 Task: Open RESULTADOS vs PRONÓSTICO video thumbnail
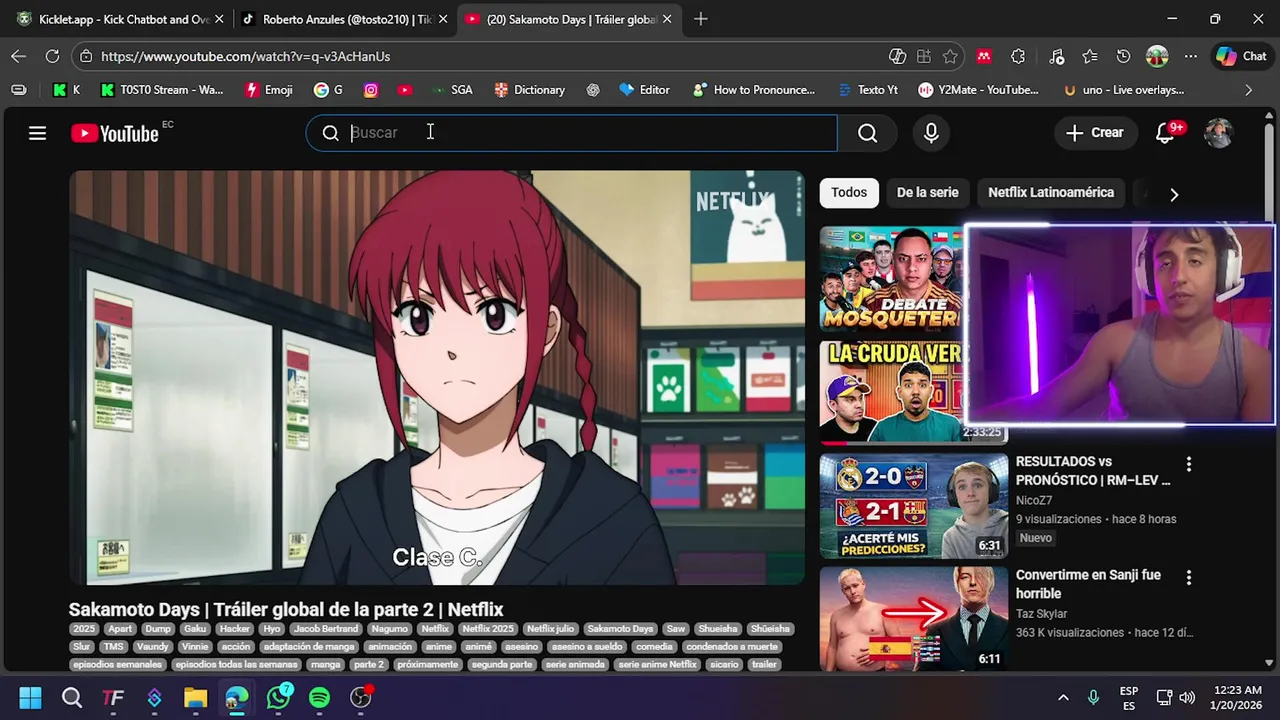pyautogui.click(x=914, y=506)
